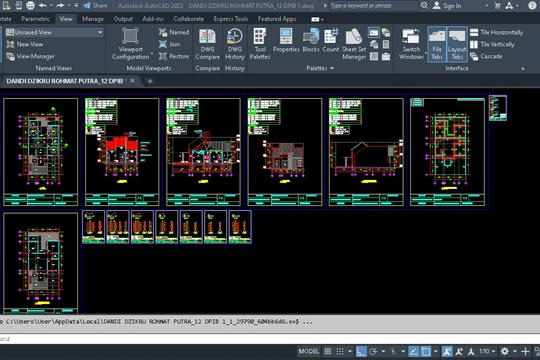Screen dimensions: 540x360
Task: Expand the Palettes panel arrow
Action: click(332, 68)
